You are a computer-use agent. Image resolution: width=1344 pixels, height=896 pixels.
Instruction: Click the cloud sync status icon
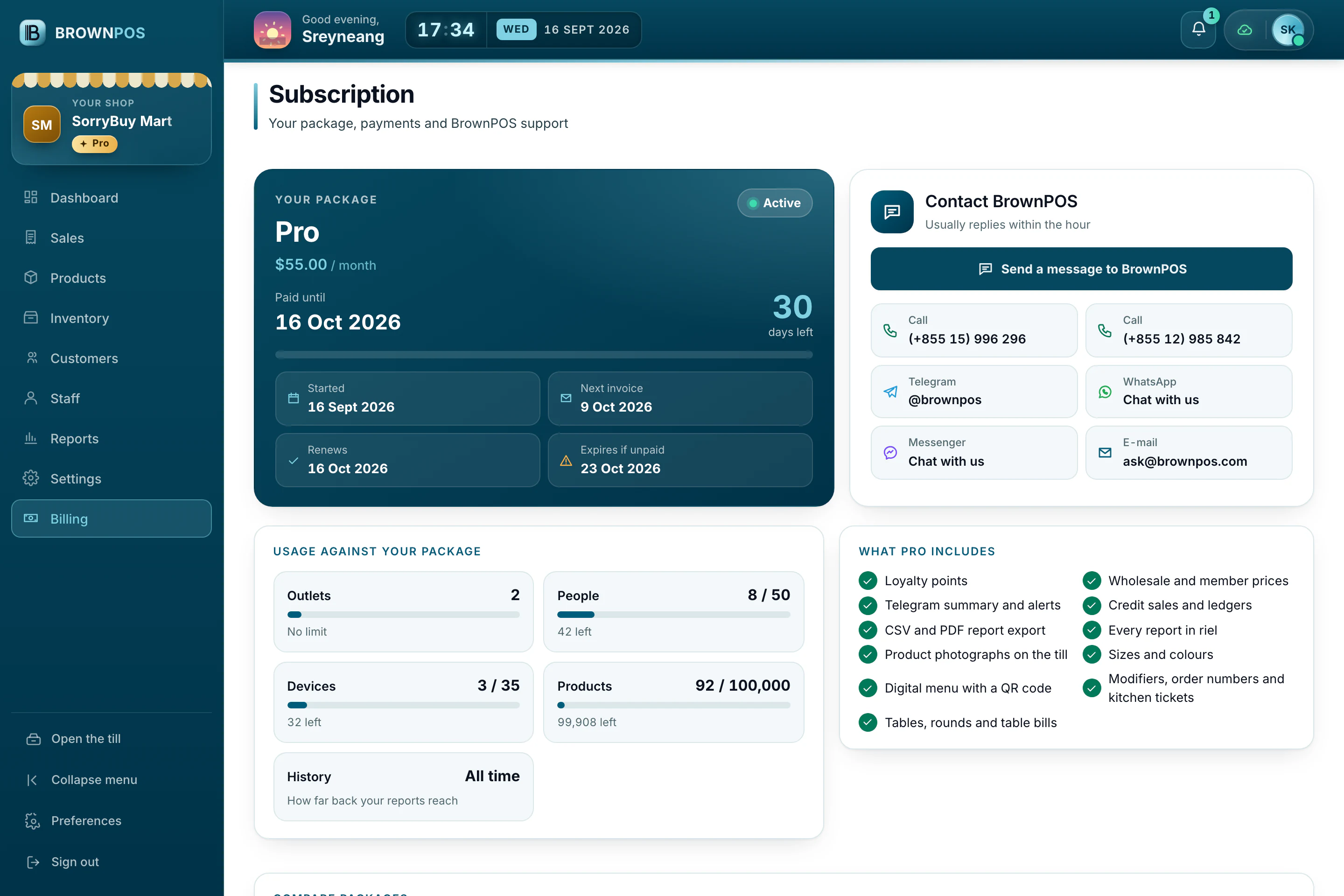coord(1245,30)
